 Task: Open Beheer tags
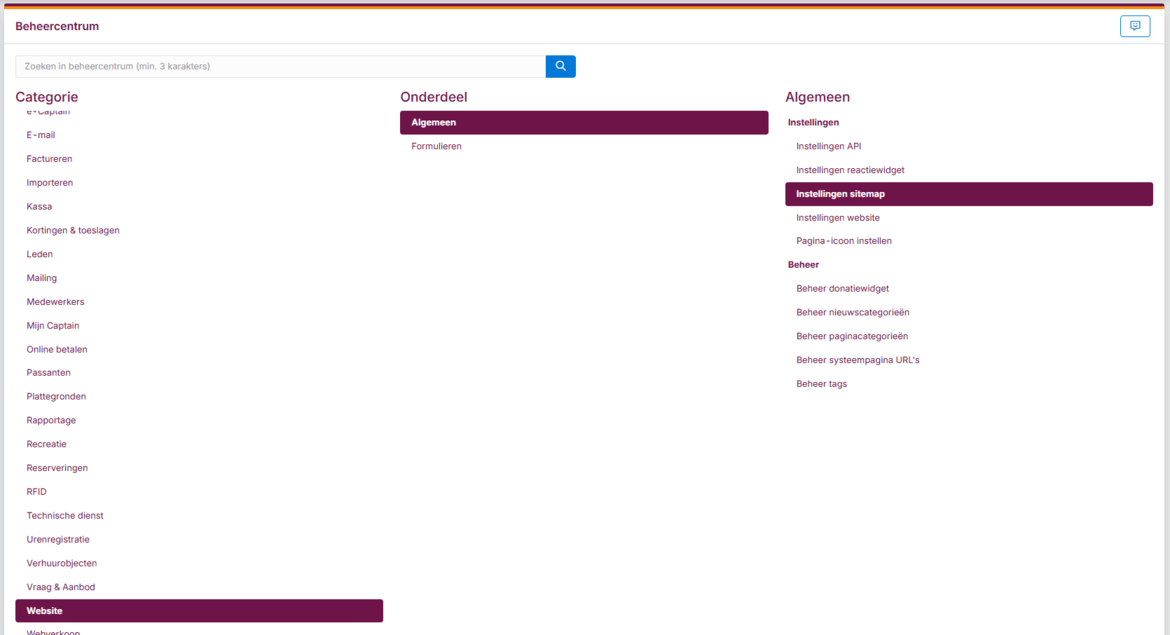point(821,383)
